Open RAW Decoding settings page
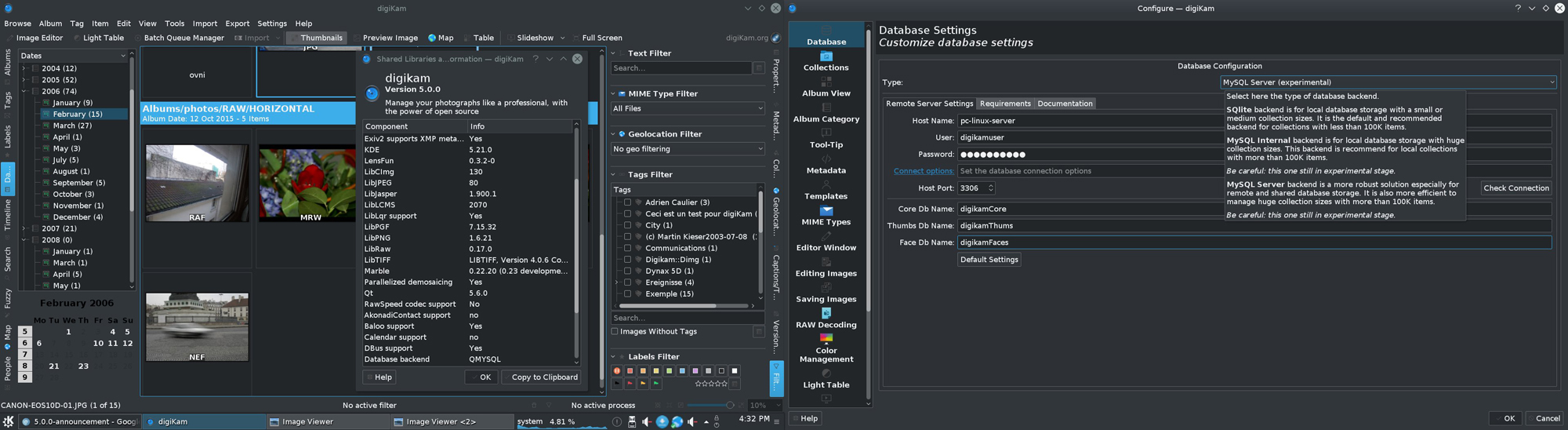Image resolution: width=1568 pixels, height=430 pixels. tap(826, 319)
